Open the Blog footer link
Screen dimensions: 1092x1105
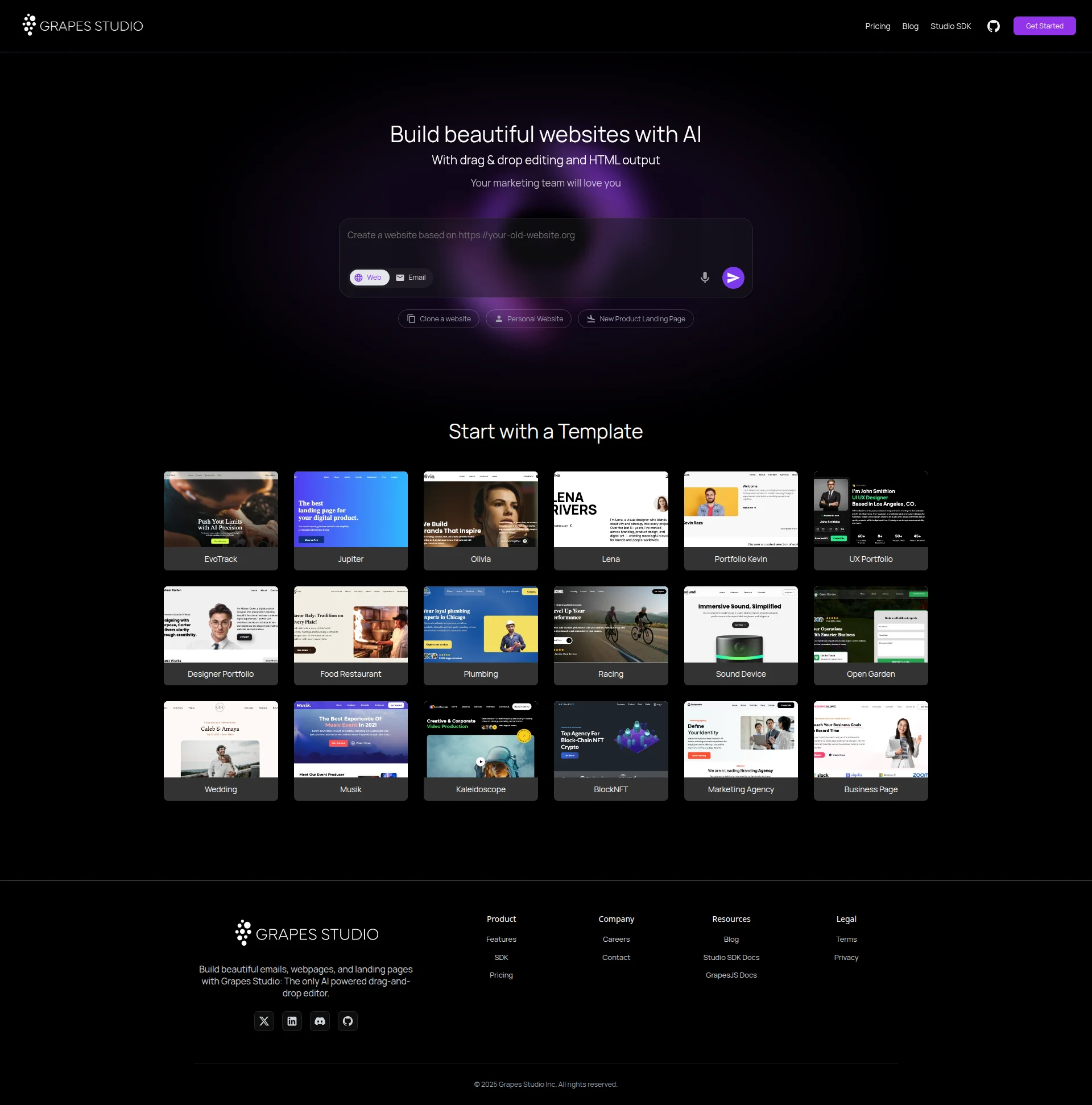tap(731, 939)
